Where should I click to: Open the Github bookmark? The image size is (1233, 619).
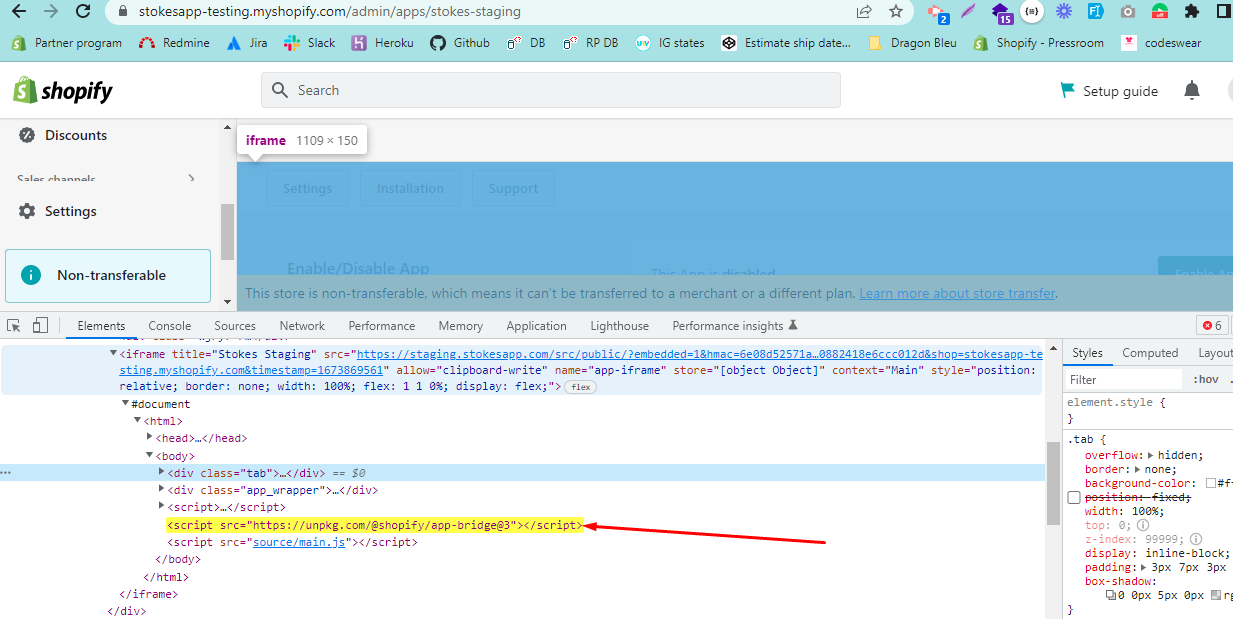(460, 43)
